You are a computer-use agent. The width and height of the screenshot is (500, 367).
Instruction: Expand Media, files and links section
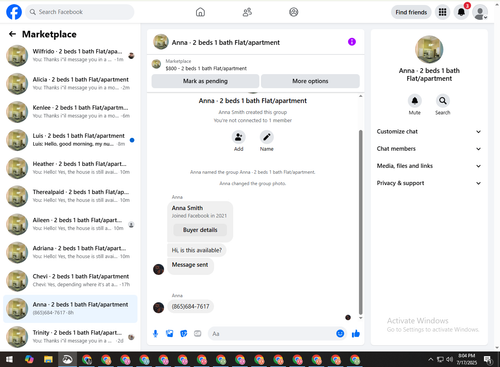[x=429, y=166]
